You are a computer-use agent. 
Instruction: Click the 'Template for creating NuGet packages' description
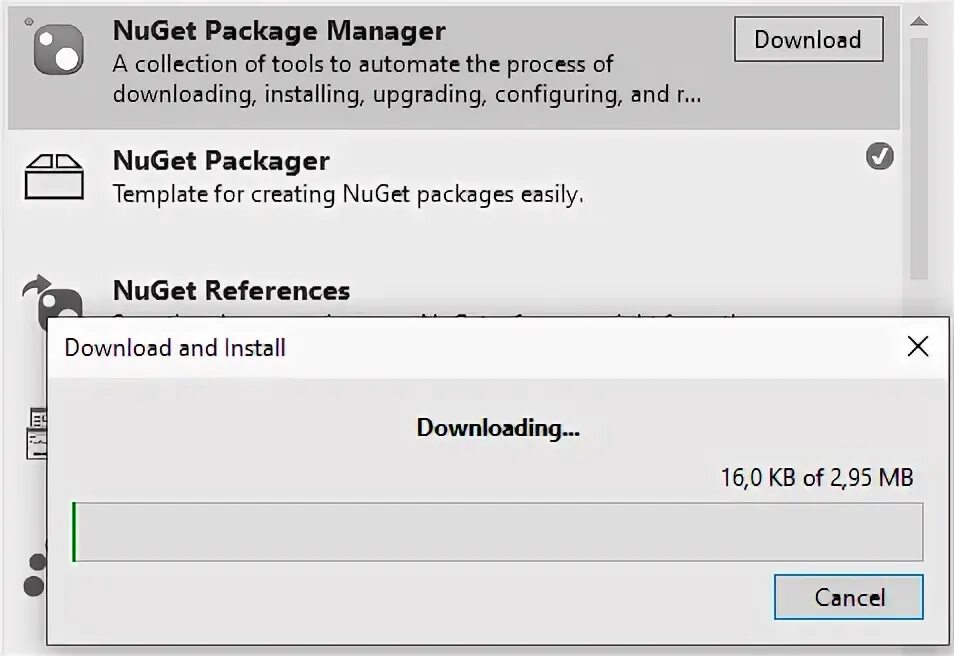347,194
